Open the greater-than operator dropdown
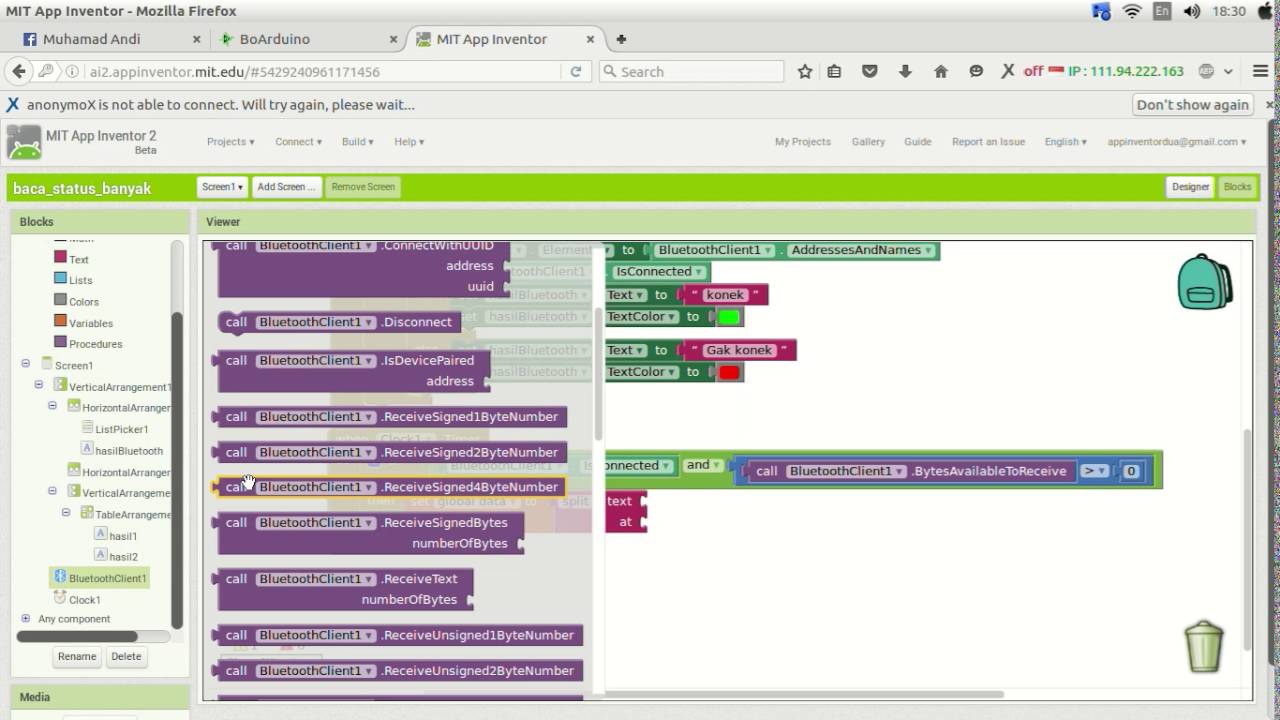 (x=1094, y=471)
